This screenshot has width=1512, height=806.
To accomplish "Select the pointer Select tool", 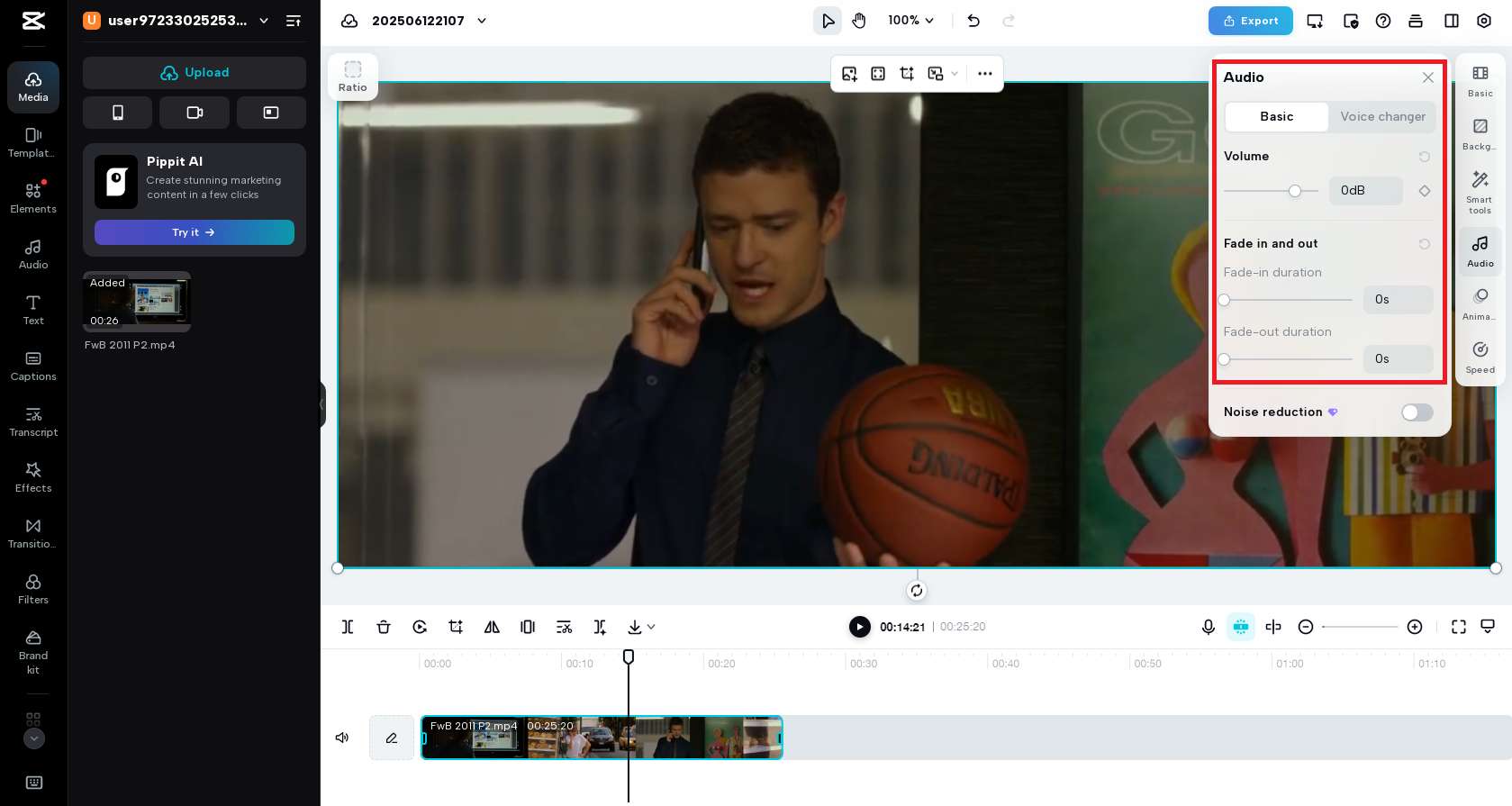I will tap(828, 21).
